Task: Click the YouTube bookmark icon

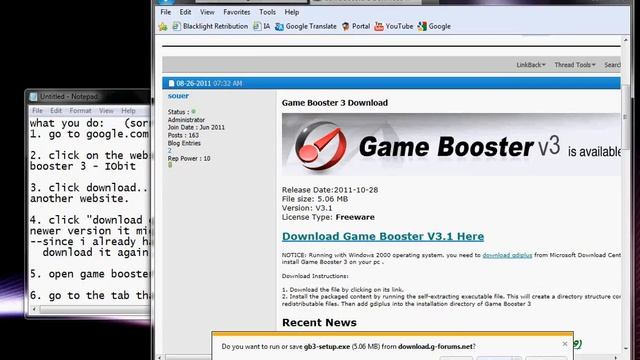Action: pyautogui.click(x=379, y=27)
